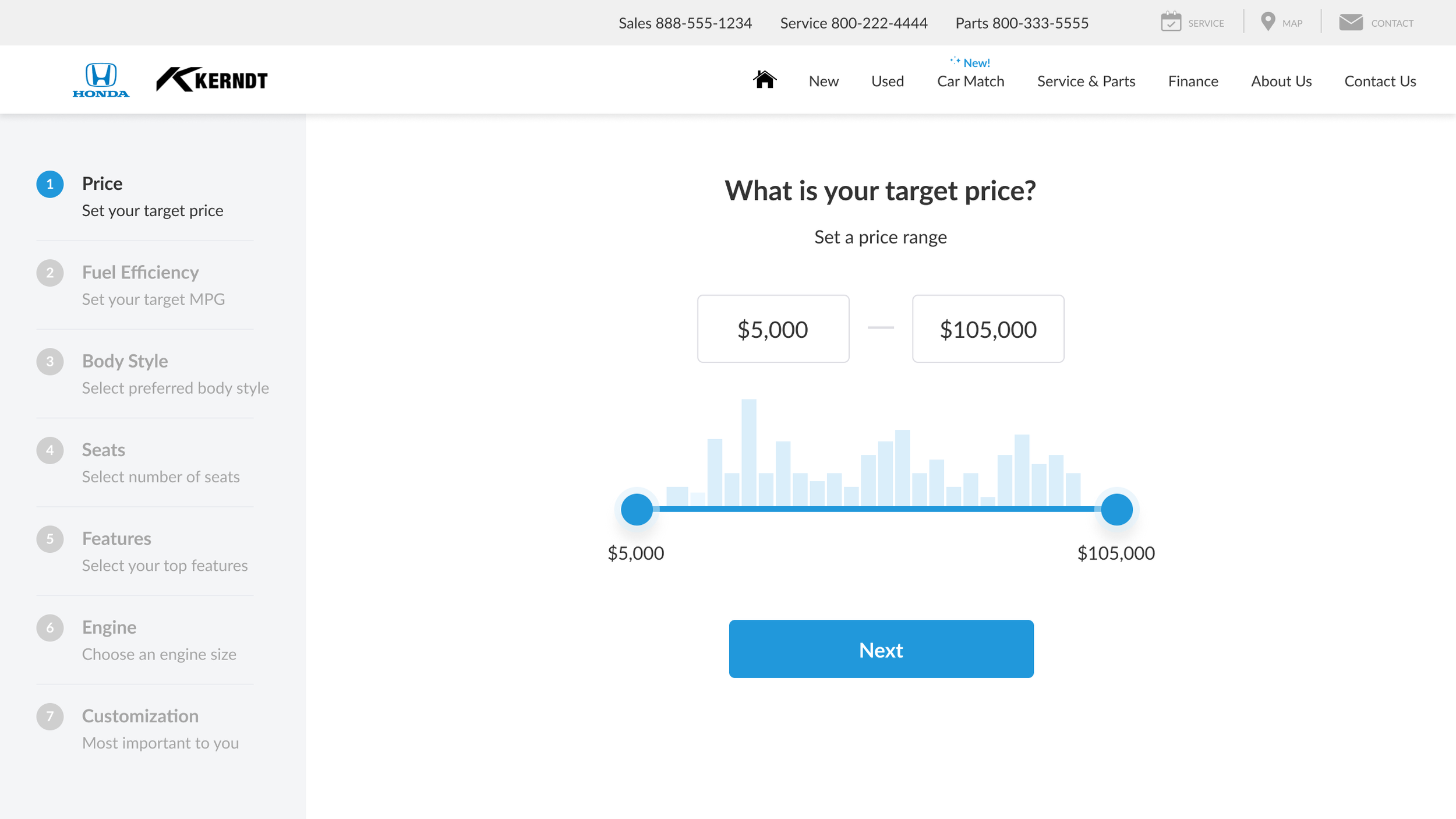Viewport: 1456px width, 819px height.
Task: Open the Service & Parts menu
Action: [1086, 81]
